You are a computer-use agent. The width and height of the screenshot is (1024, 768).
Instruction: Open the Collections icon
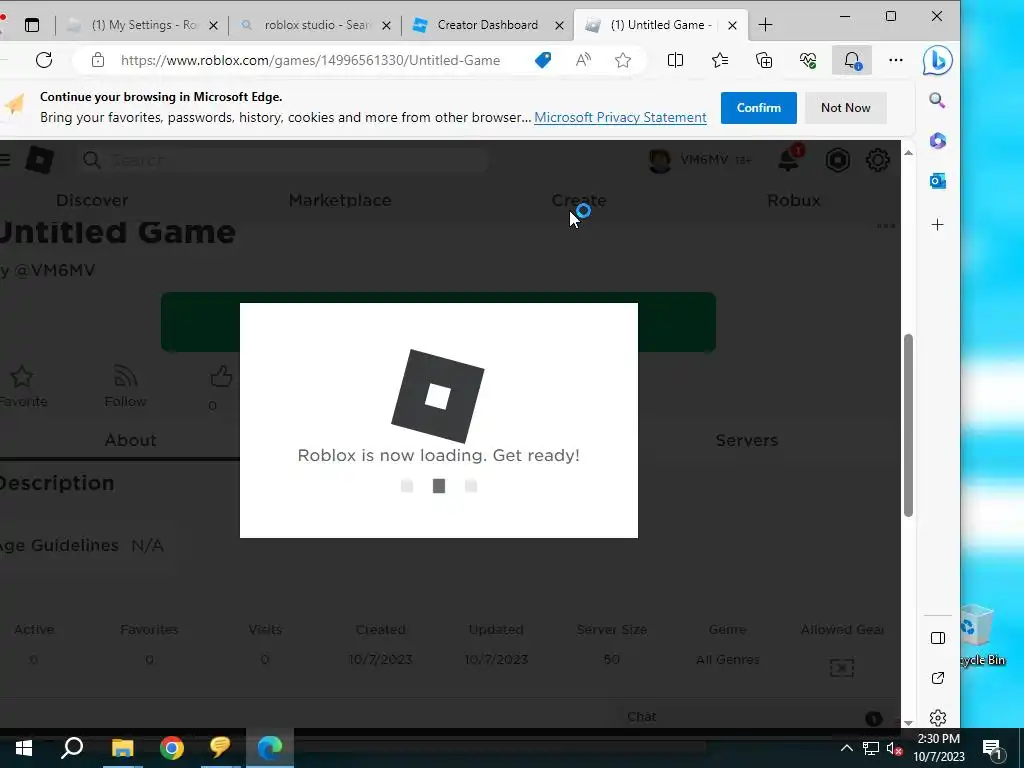763,60
